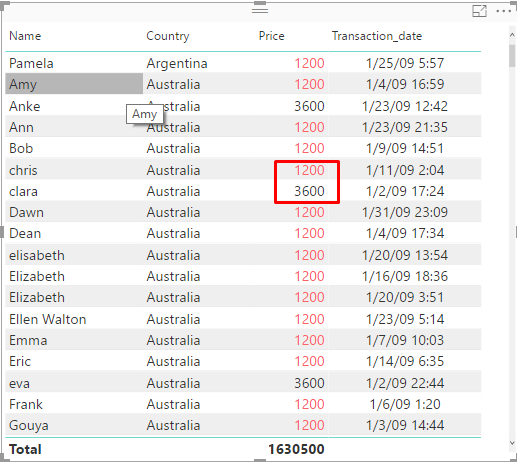Select the Gouya row name

(29, 425)
